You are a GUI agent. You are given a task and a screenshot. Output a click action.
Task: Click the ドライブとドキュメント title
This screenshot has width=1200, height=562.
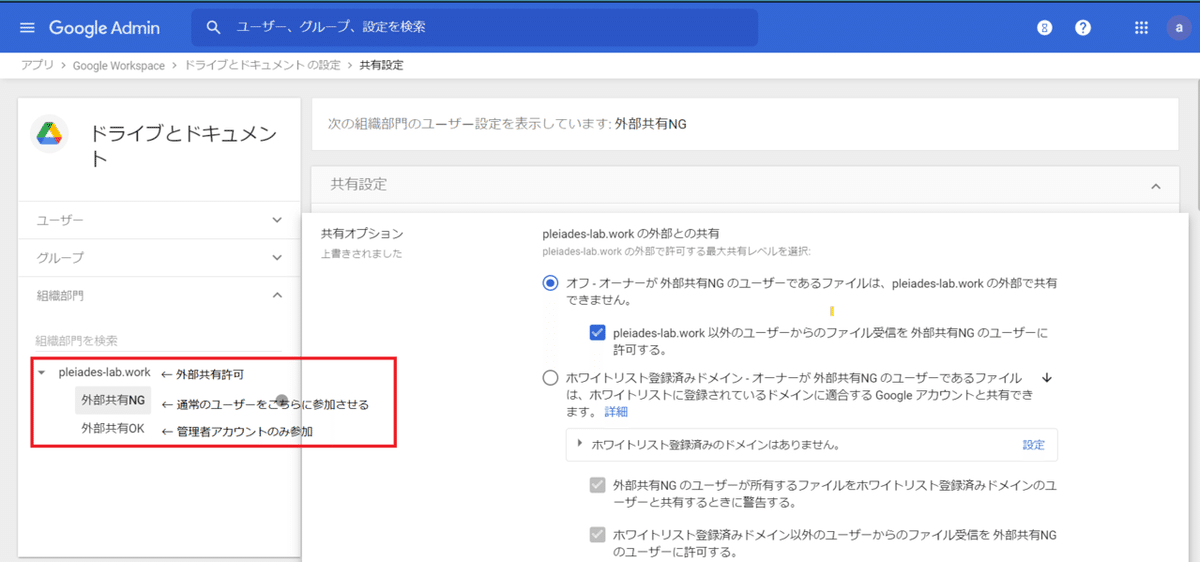[x=183, y=146]
